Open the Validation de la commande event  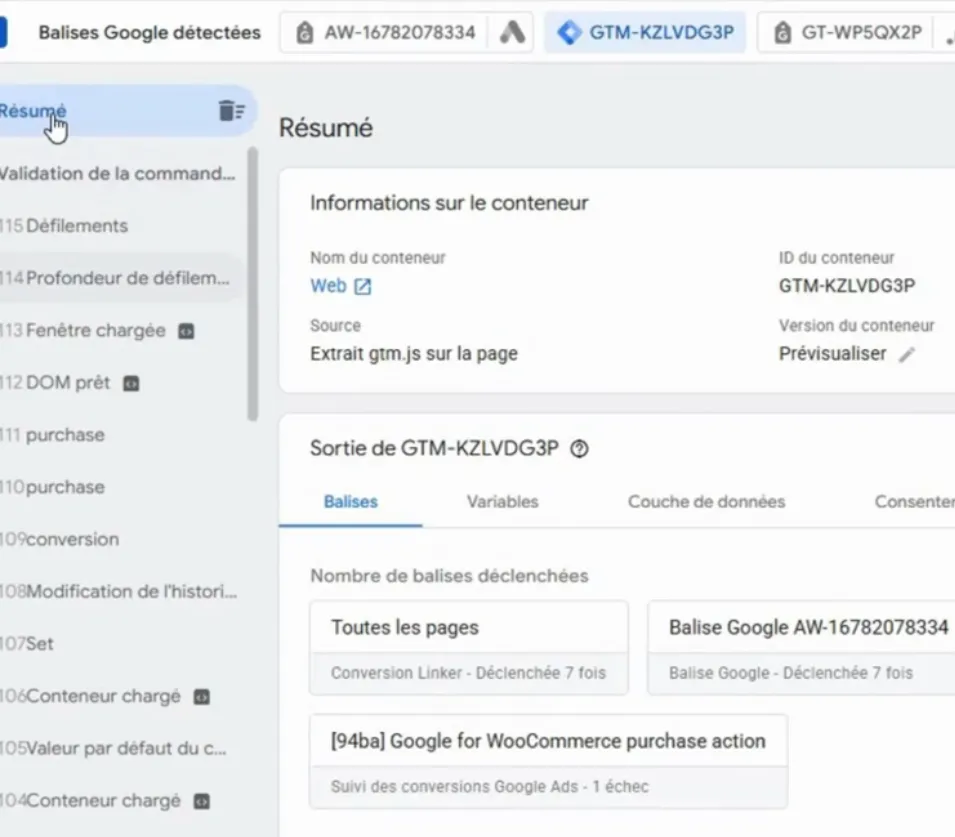pos(100,173)
